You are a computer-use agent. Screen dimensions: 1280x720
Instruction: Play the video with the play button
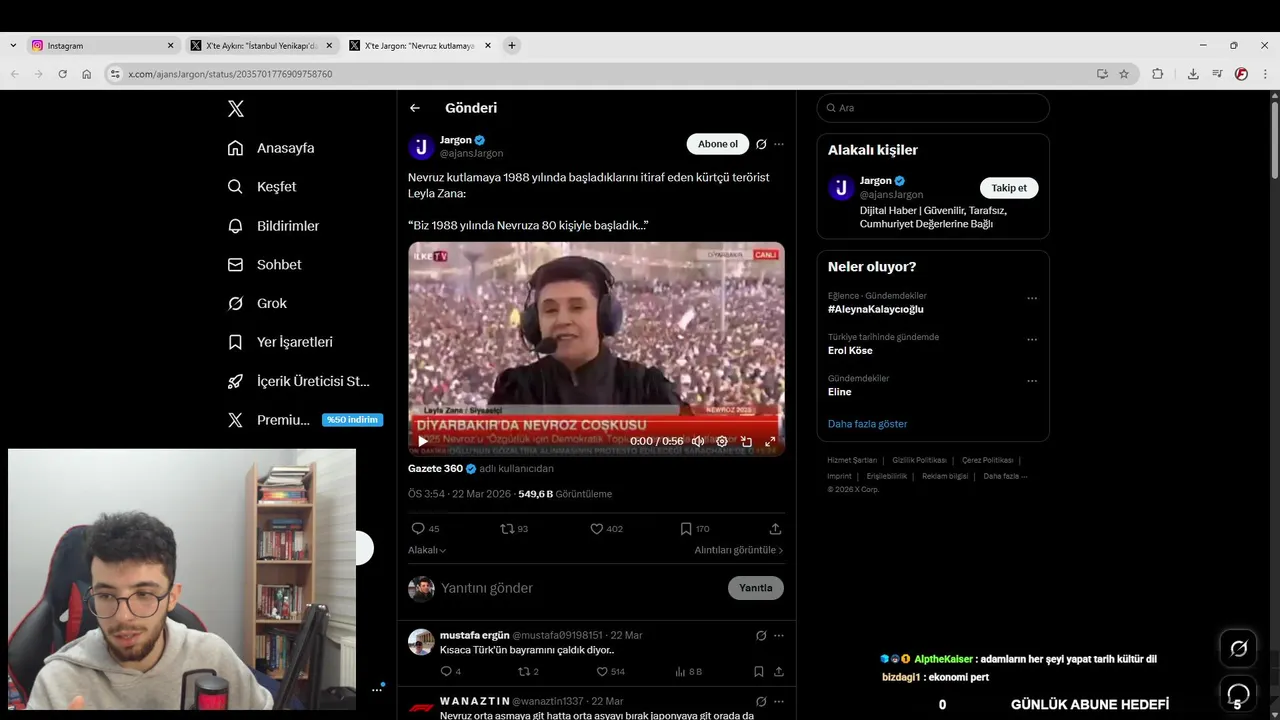coord(423,441)
